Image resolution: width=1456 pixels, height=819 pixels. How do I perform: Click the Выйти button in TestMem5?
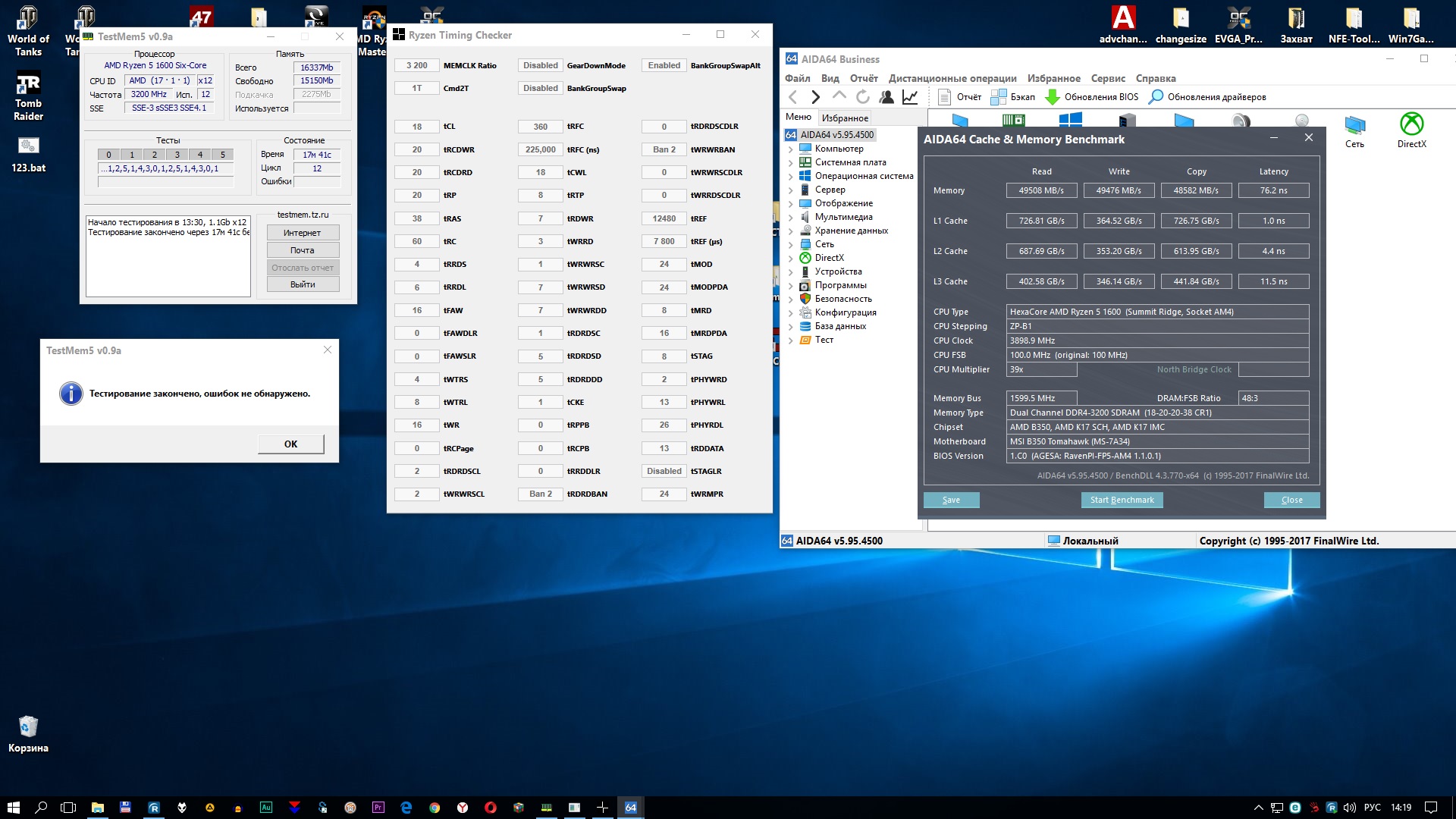[x=303, y=284]
